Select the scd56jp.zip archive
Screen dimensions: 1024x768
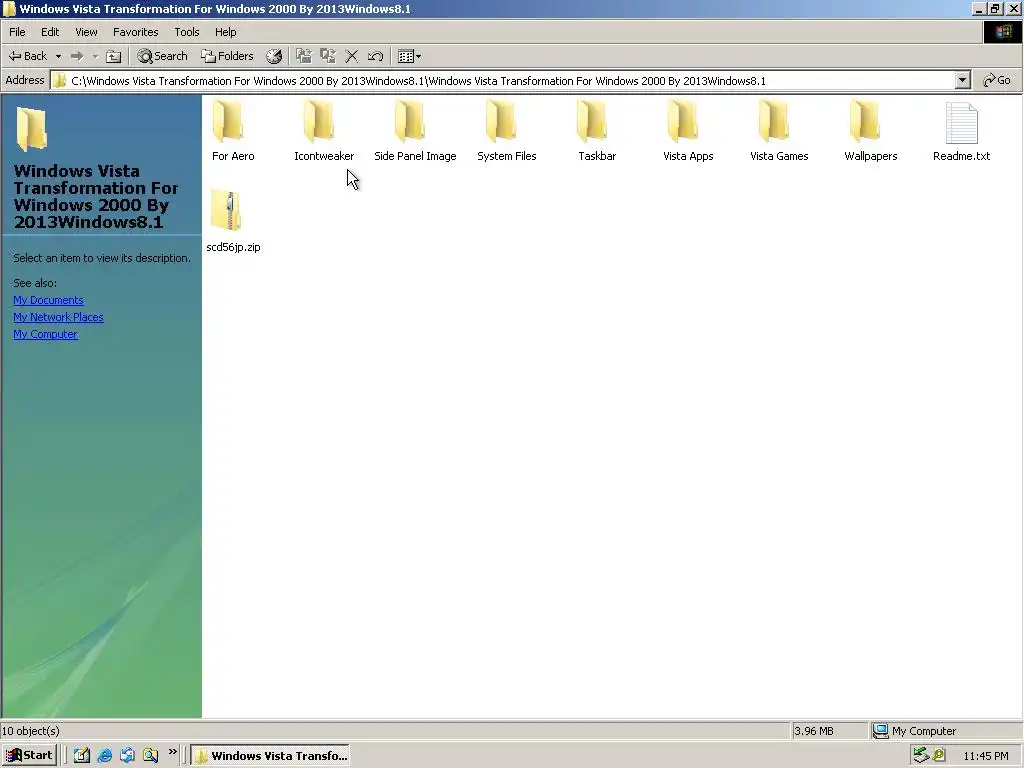pyautogui.click(x=233, y=222)
